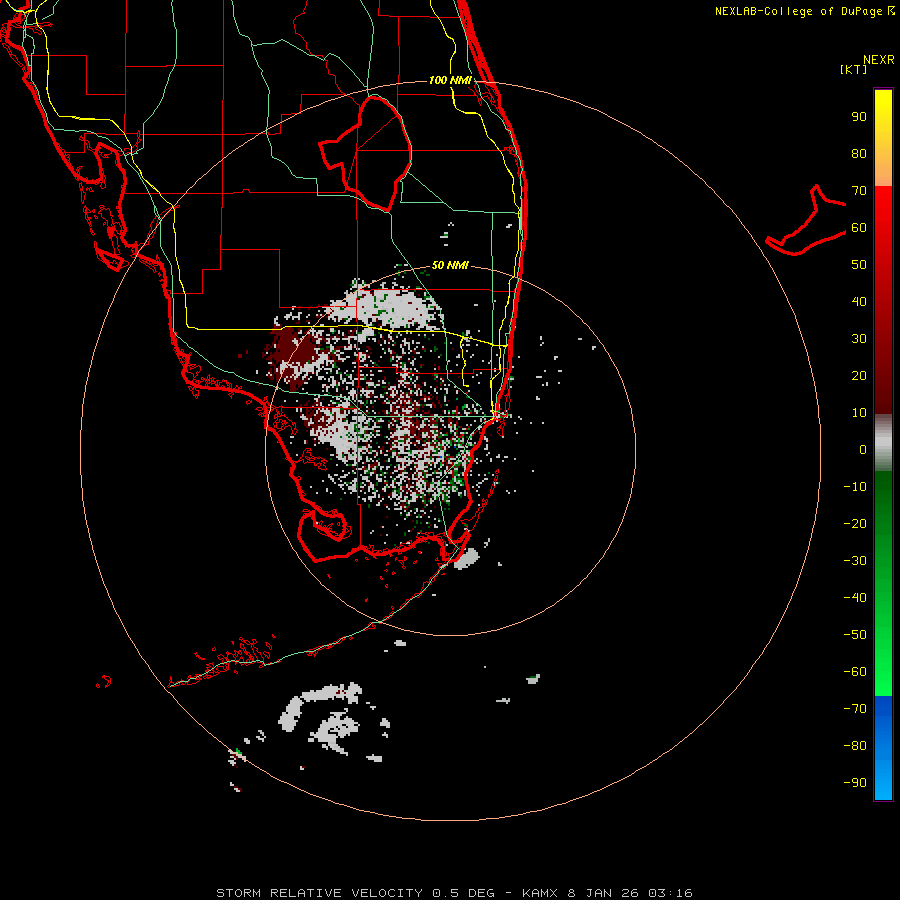900x900 pixels.
Task: Select the -20 value on velocity scale
Action: tap(855, 524)
